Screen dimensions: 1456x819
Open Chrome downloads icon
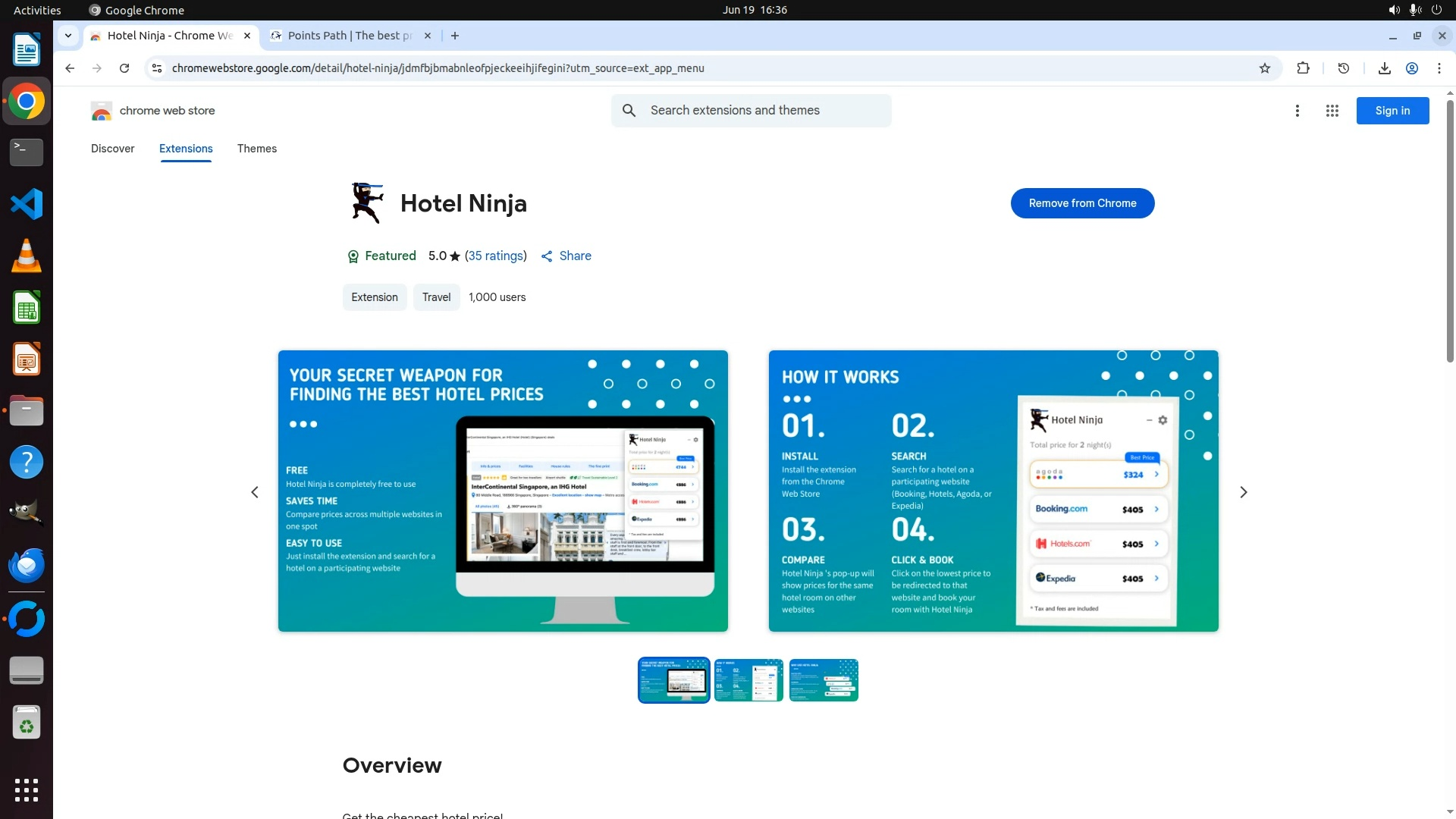pyautogui.click(x=1384, y=68)
